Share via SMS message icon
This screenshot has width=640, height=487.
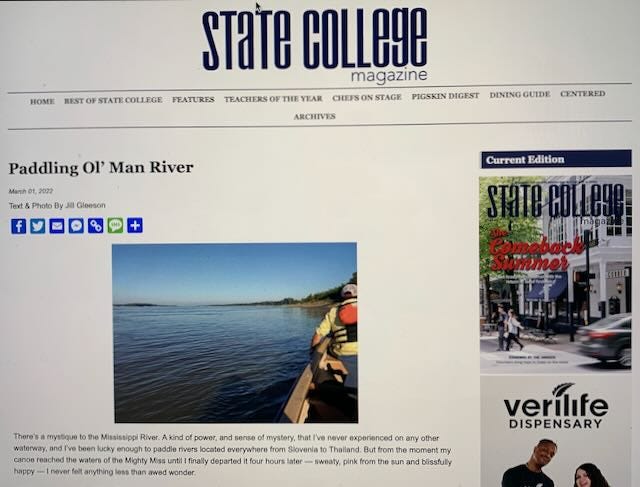pyautogui.click(x=115, y=225)
